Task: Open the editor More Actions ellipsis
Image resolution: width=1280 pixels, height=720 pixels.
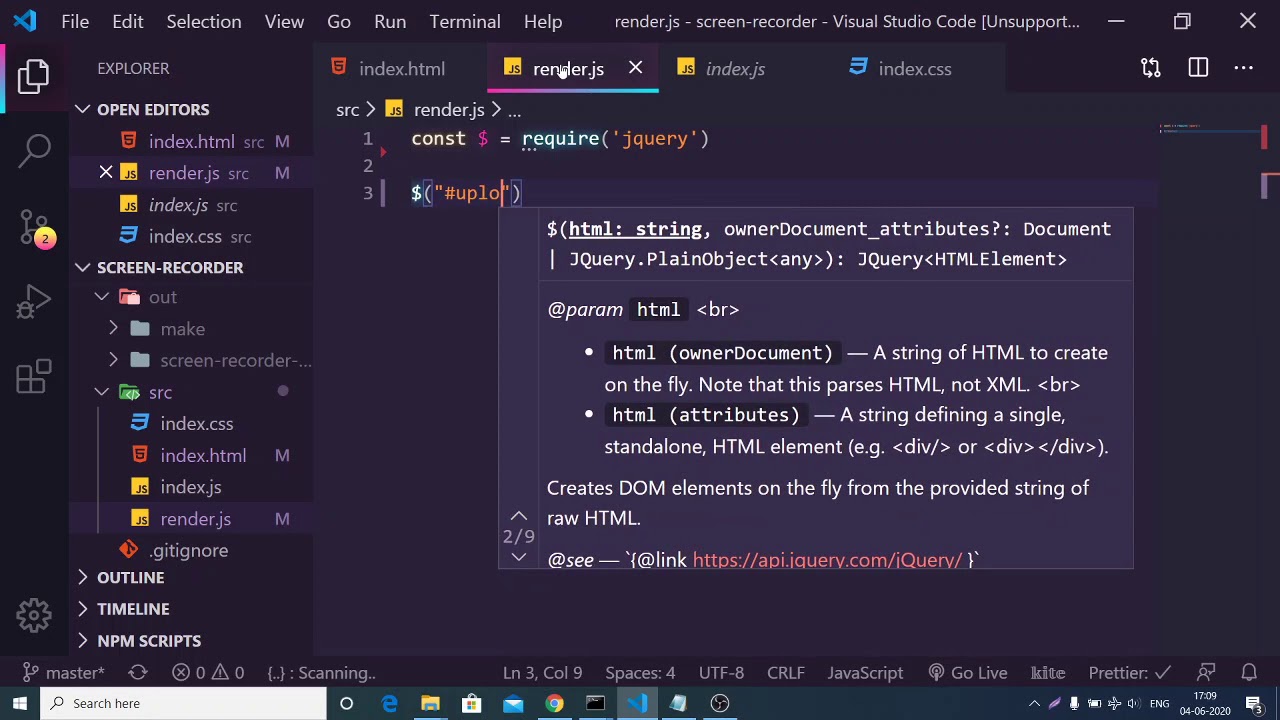Action: point(1243,68)
